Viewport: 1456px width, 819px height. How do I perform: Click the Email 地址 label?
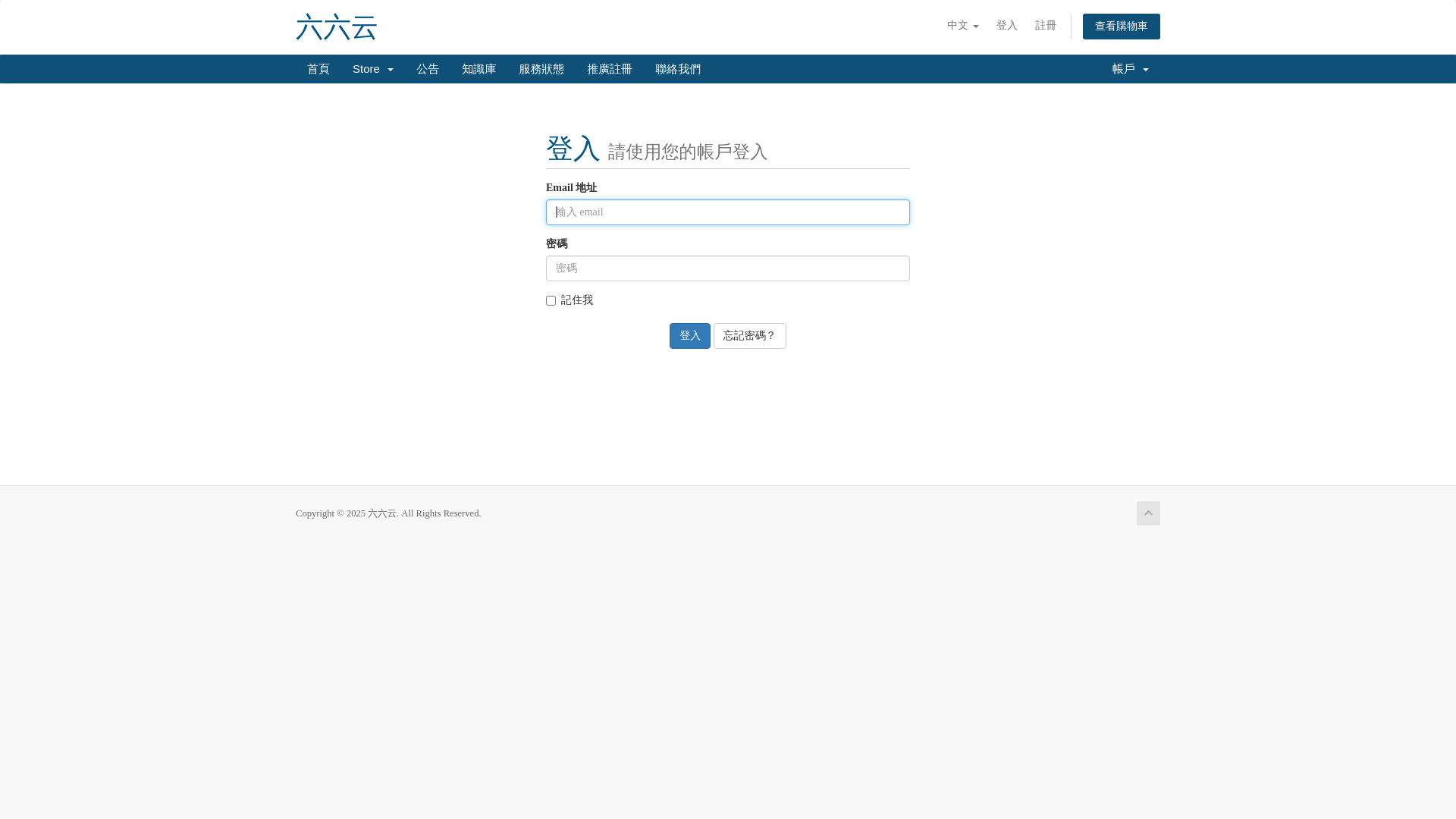pyautogui.click(x=572, y=188)
